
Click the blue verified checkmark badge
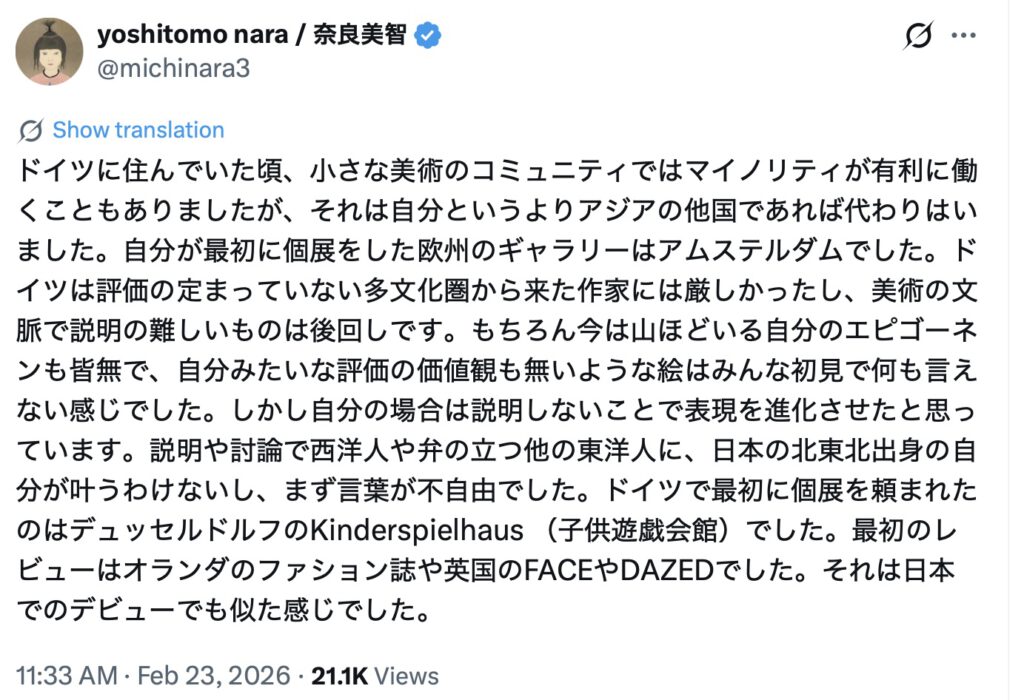[x=429, y=35]
